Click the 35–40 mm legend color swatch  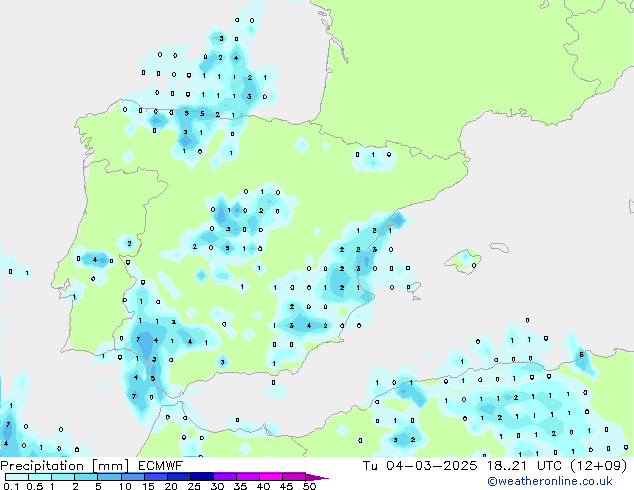point(248,477)
